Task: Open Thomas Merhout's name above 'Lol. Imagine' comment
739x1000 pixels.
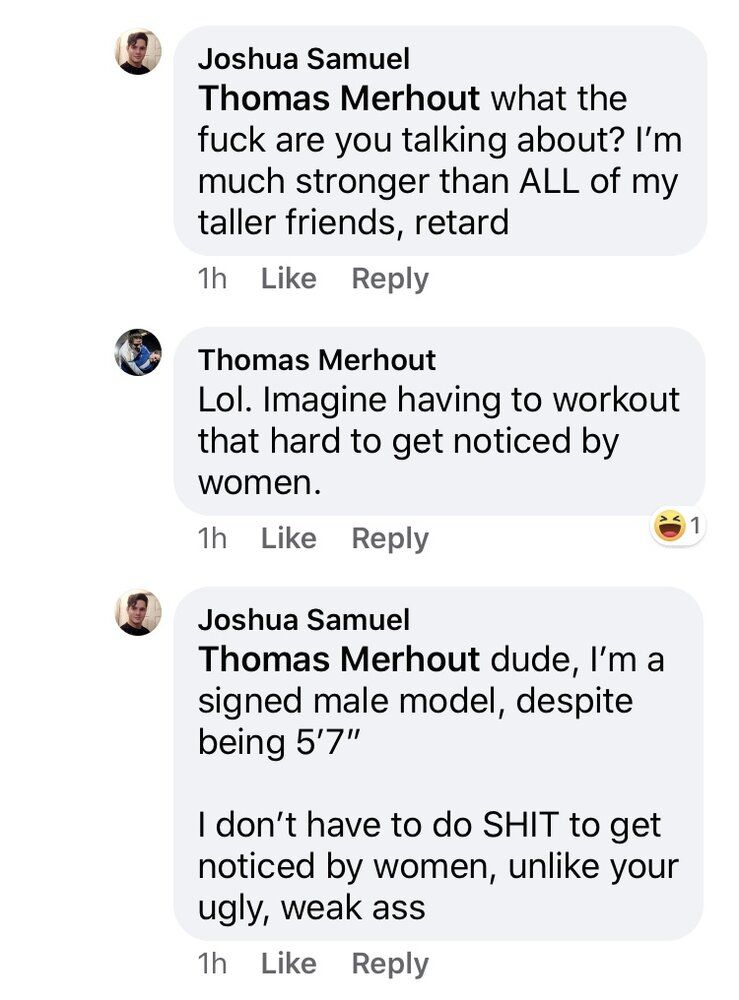Action: click(x=317, y=360)
